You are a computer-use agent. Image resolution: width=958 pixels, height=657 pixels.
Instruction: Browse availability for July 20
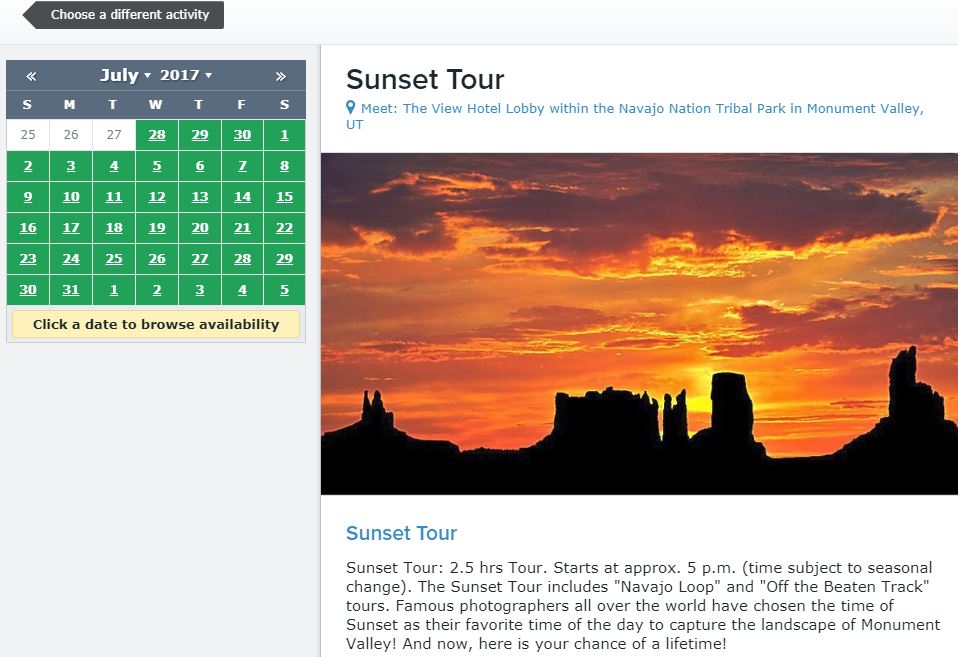pos(200,228)
